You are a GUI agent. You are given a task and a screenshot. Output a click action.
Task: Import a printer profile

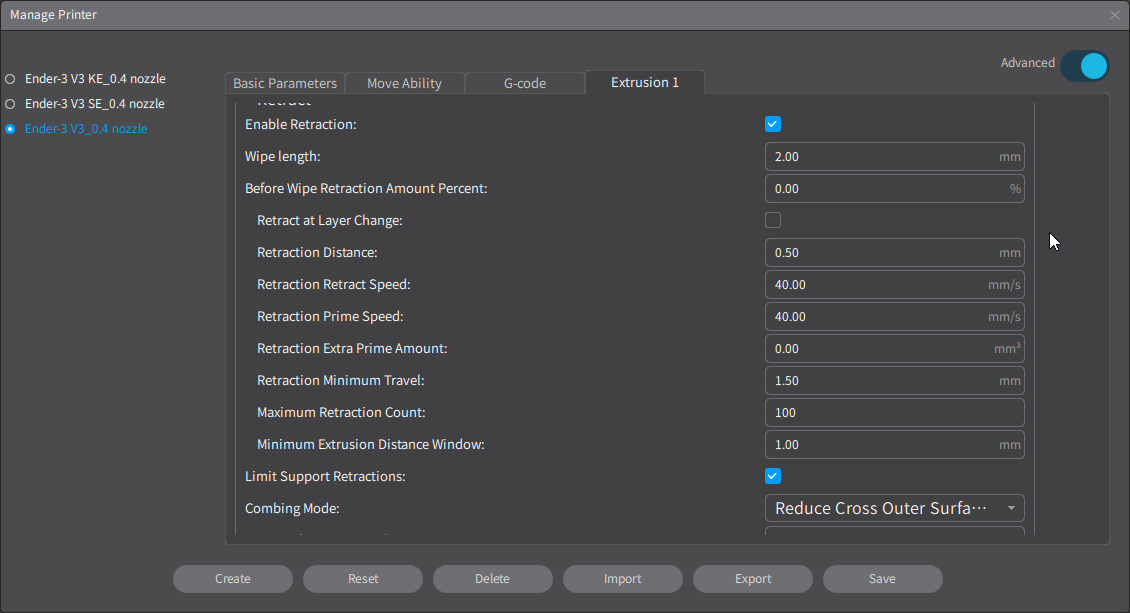tap(622, 579)
